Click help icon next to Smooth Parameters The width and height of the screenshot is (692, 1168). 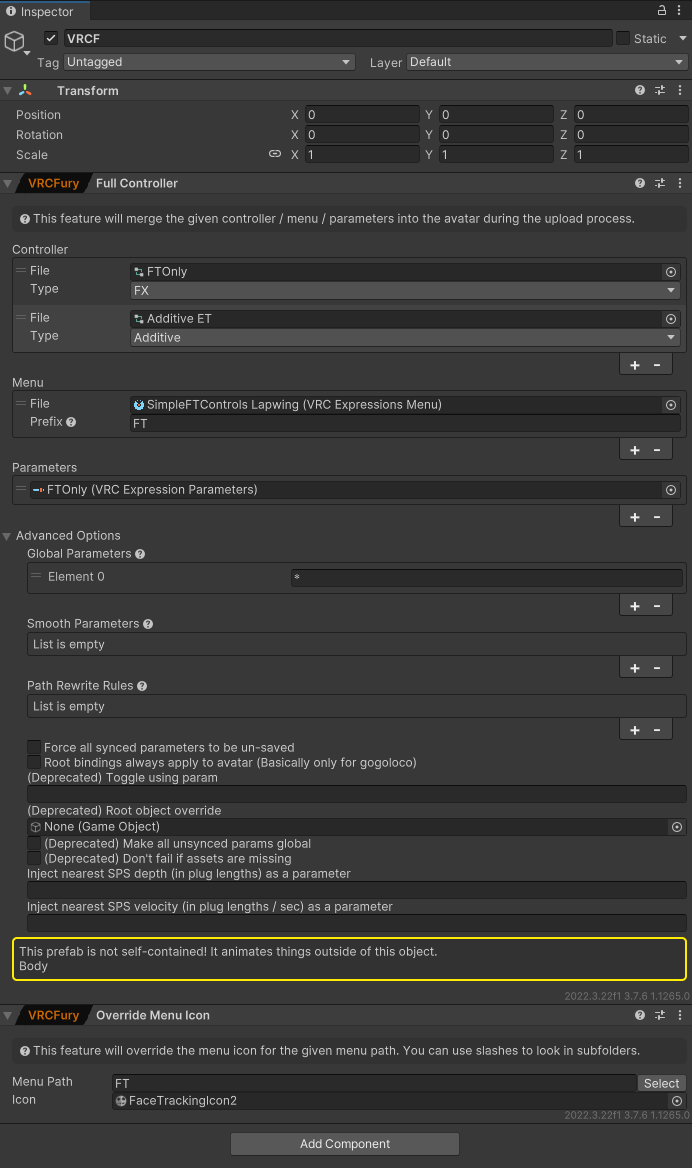(148, 624)
